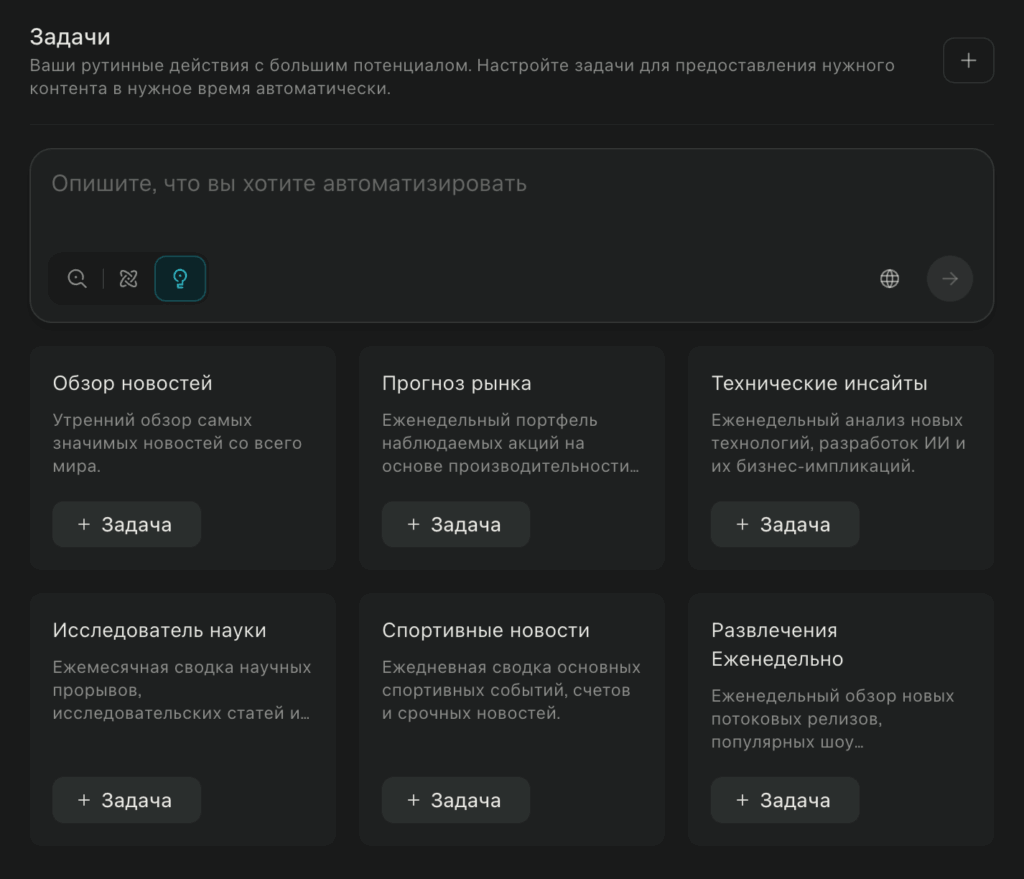
Task: Add the 'Прогноз рынка' task
Action: click(455, 524)
